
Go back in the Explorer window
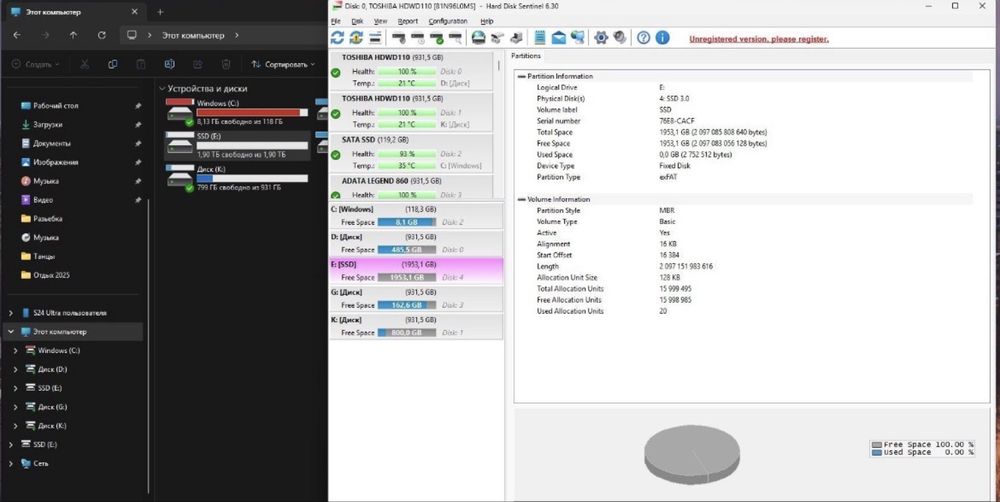click(x=17, y=35)
